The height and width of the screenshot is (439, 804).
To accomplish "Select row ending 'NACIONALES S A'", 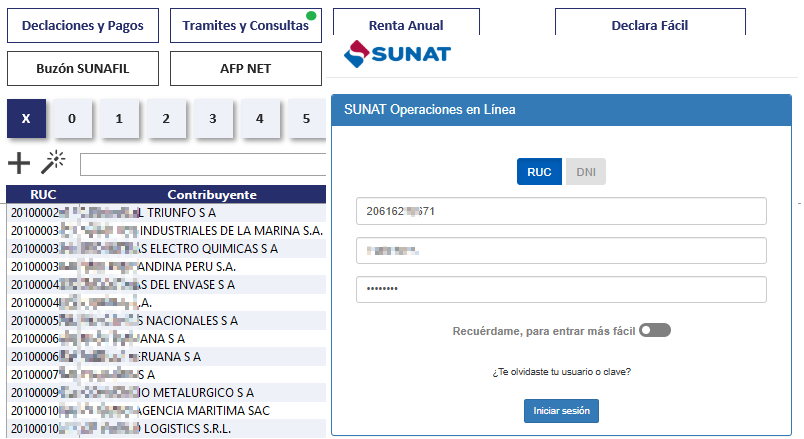I will point(166,321).
